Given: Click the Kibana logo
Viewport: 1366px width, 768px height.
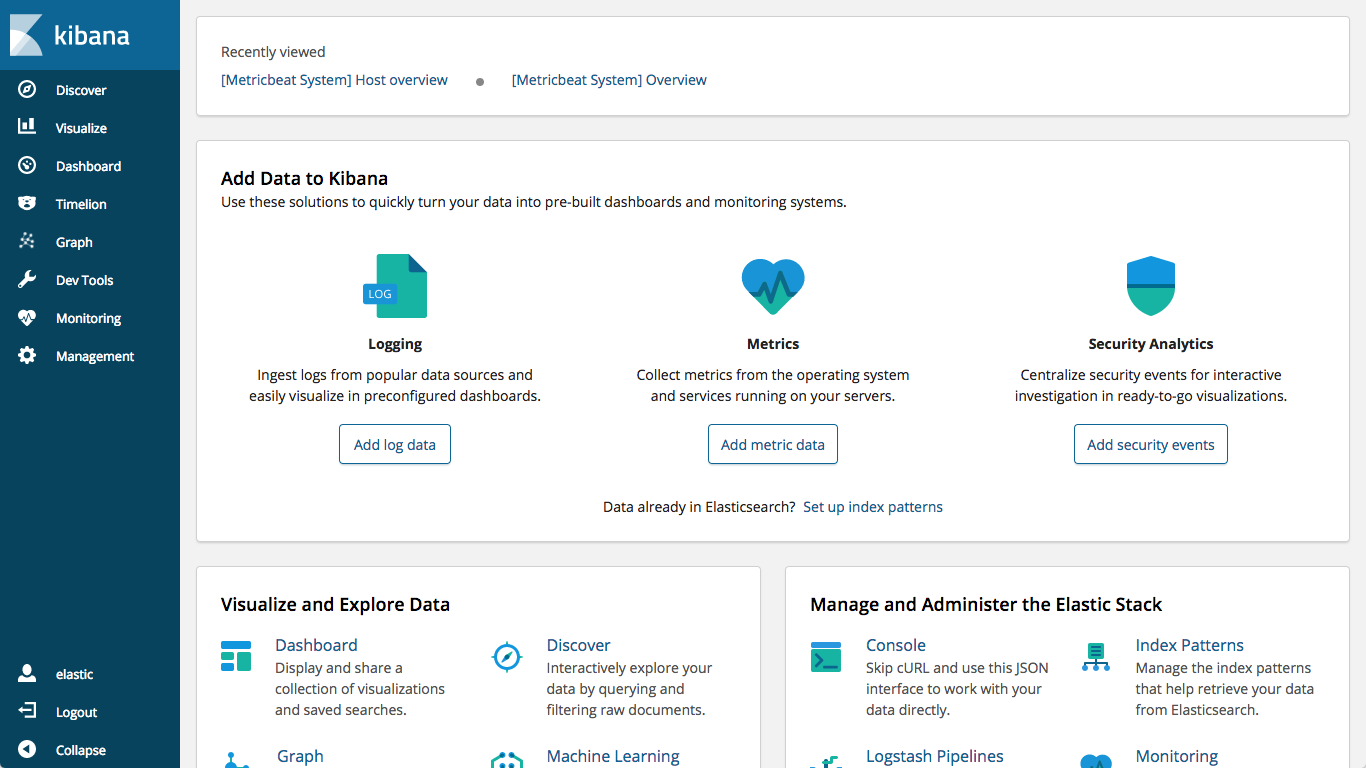Looking at the screenshot, I should coord(70,35).
